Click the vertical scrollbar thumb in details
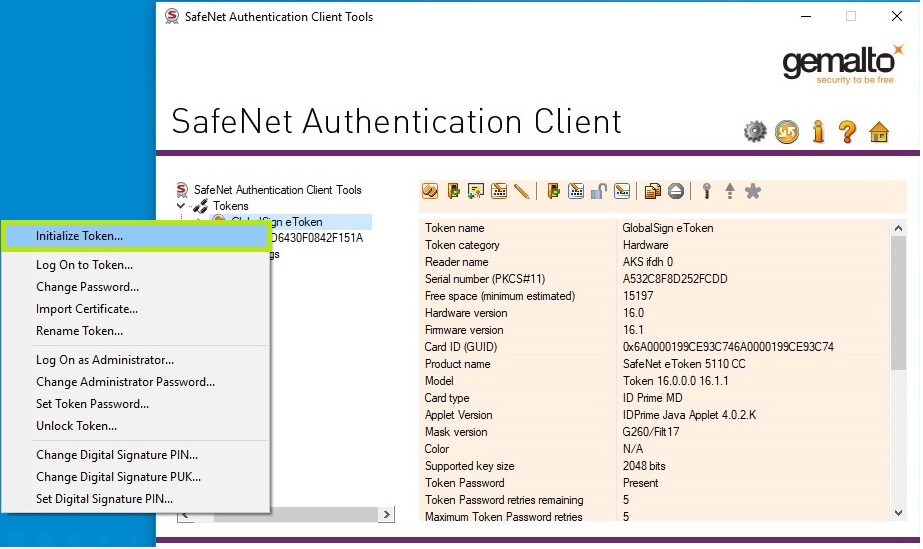The width and height of the screenshot is (923, 549). 898,303
